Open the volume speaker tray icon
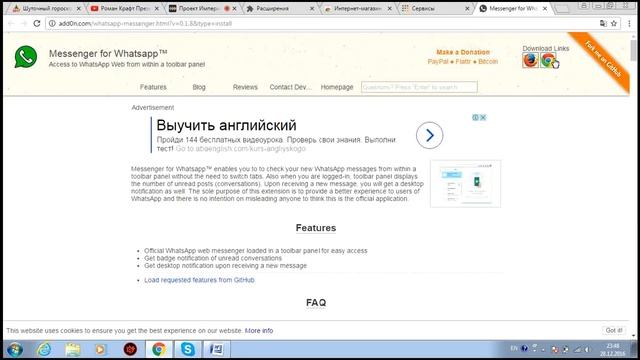Image resolution: width=640 pixels, height=360 pixels. [587, 349]
